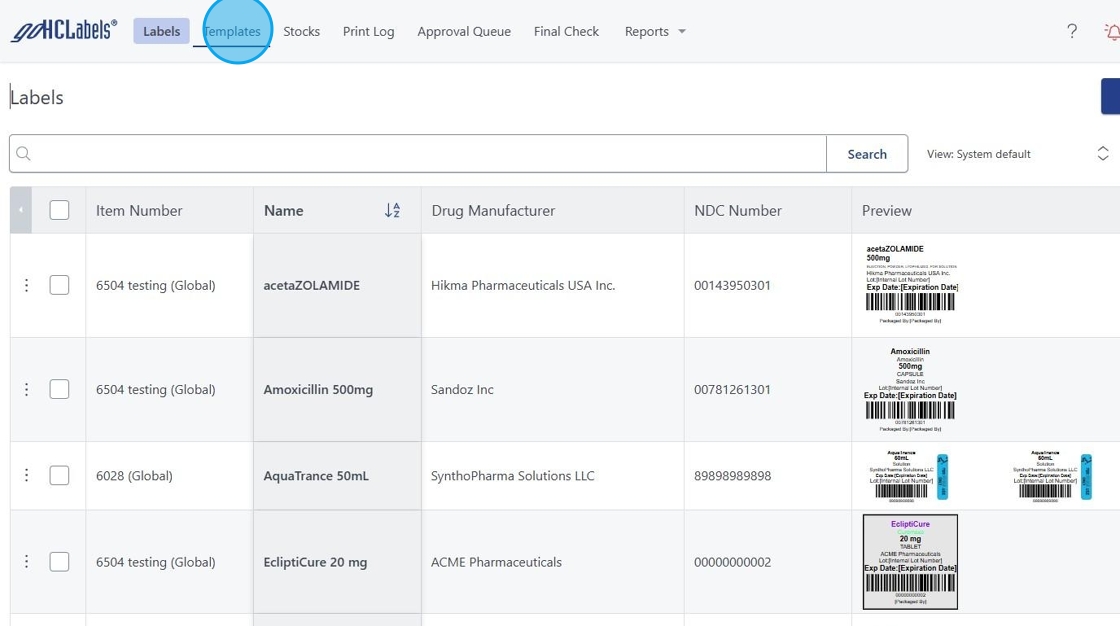Click the HCLabels logo
Screen dimensions: 1120x626
pyautogui.click(x=64, y=31)
